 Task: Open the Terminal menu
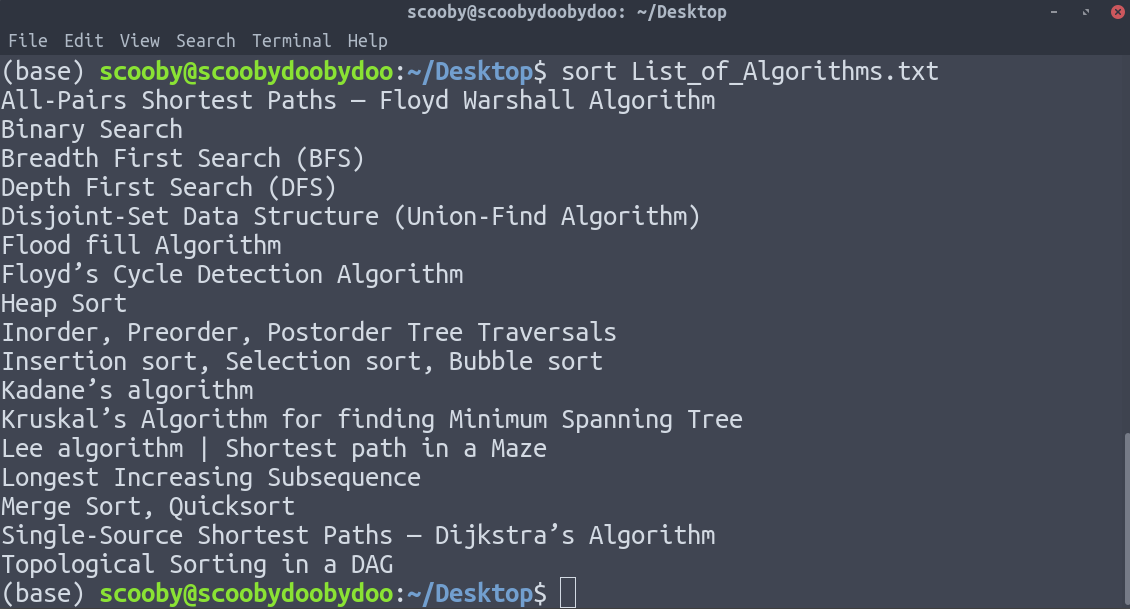pos(292,41)
